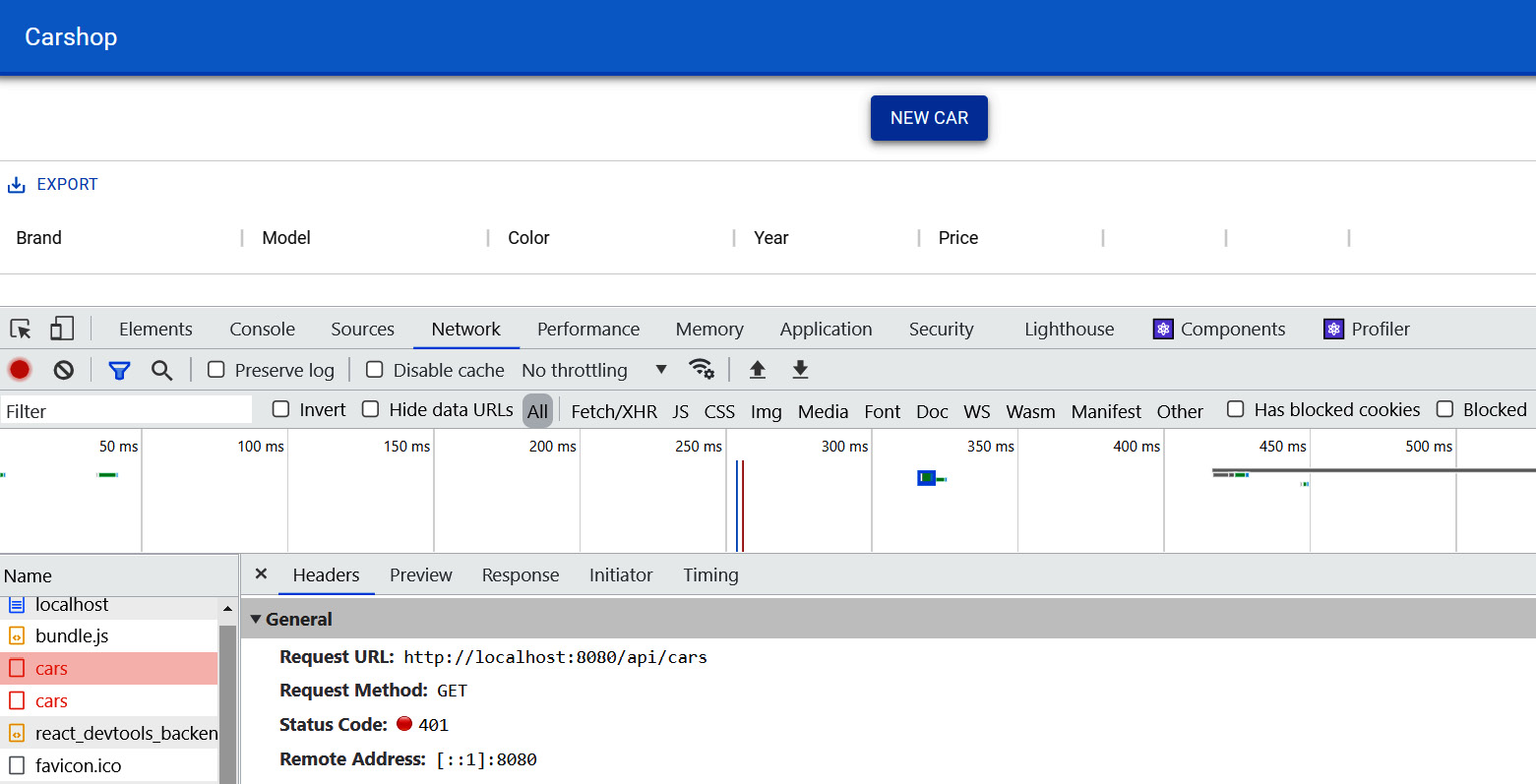This screenshot has height=784, width=1536.
Task: Sort table by Price column header
Action: coord(958,238)
